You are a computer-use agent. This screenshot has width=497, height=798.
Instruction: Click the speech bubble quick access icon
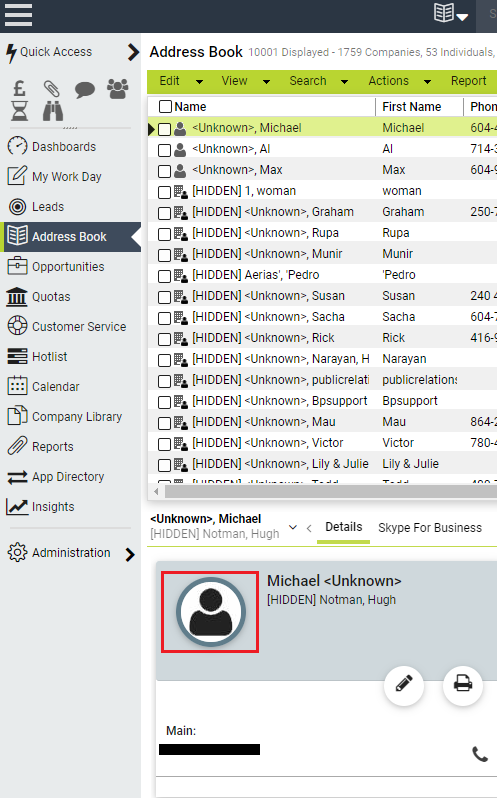(x=84, y=90)
